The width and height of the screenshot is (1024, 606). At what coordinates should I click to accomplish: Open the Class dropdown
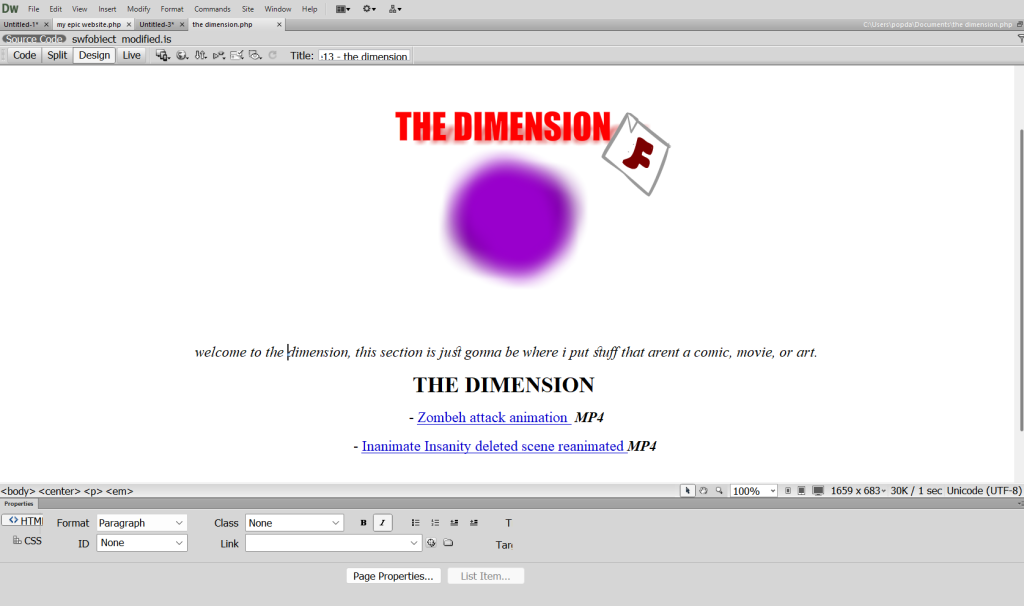click(294, 523)
